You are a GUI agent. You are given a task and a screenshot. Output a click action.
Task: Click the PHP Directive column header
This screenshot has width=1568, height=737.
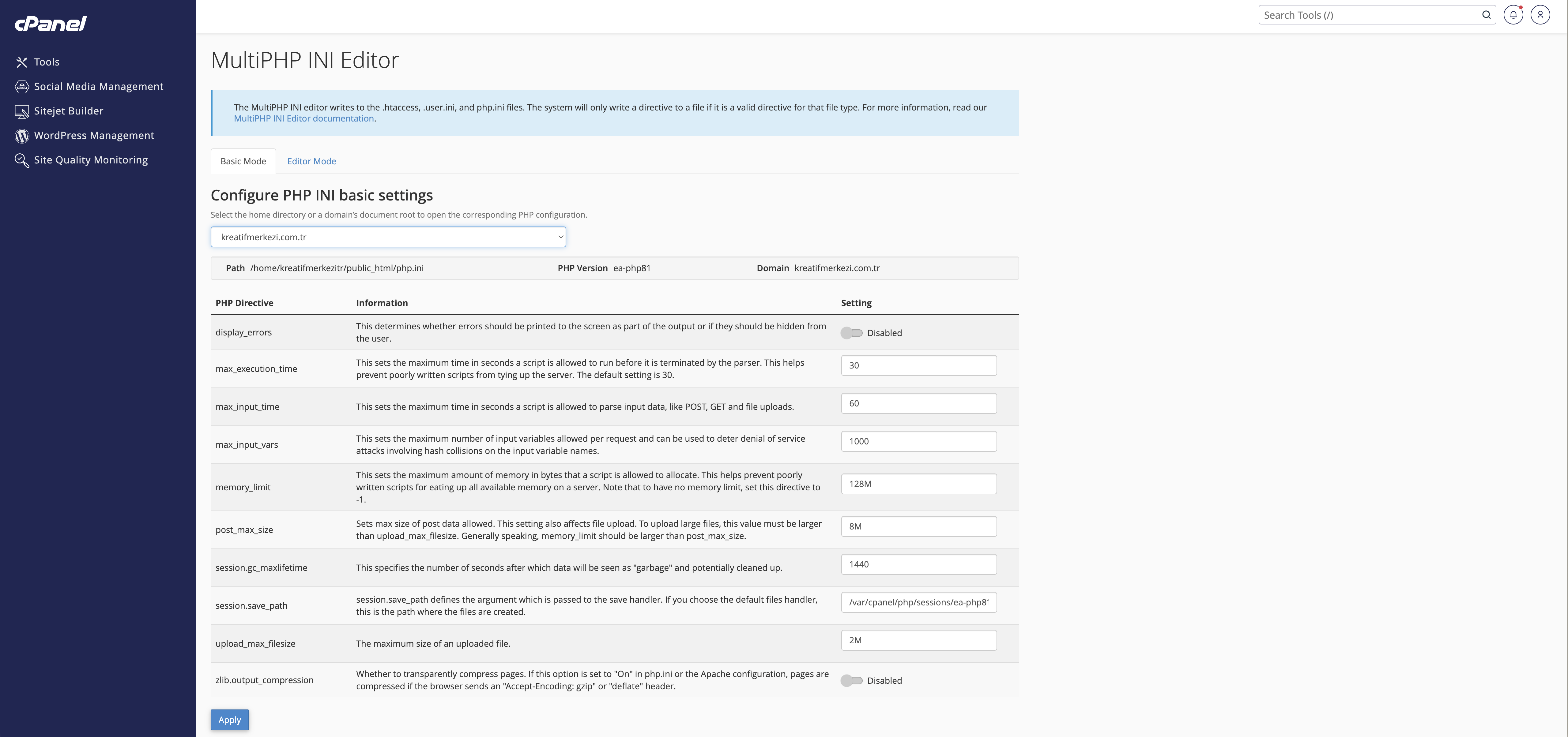[244, 303]
